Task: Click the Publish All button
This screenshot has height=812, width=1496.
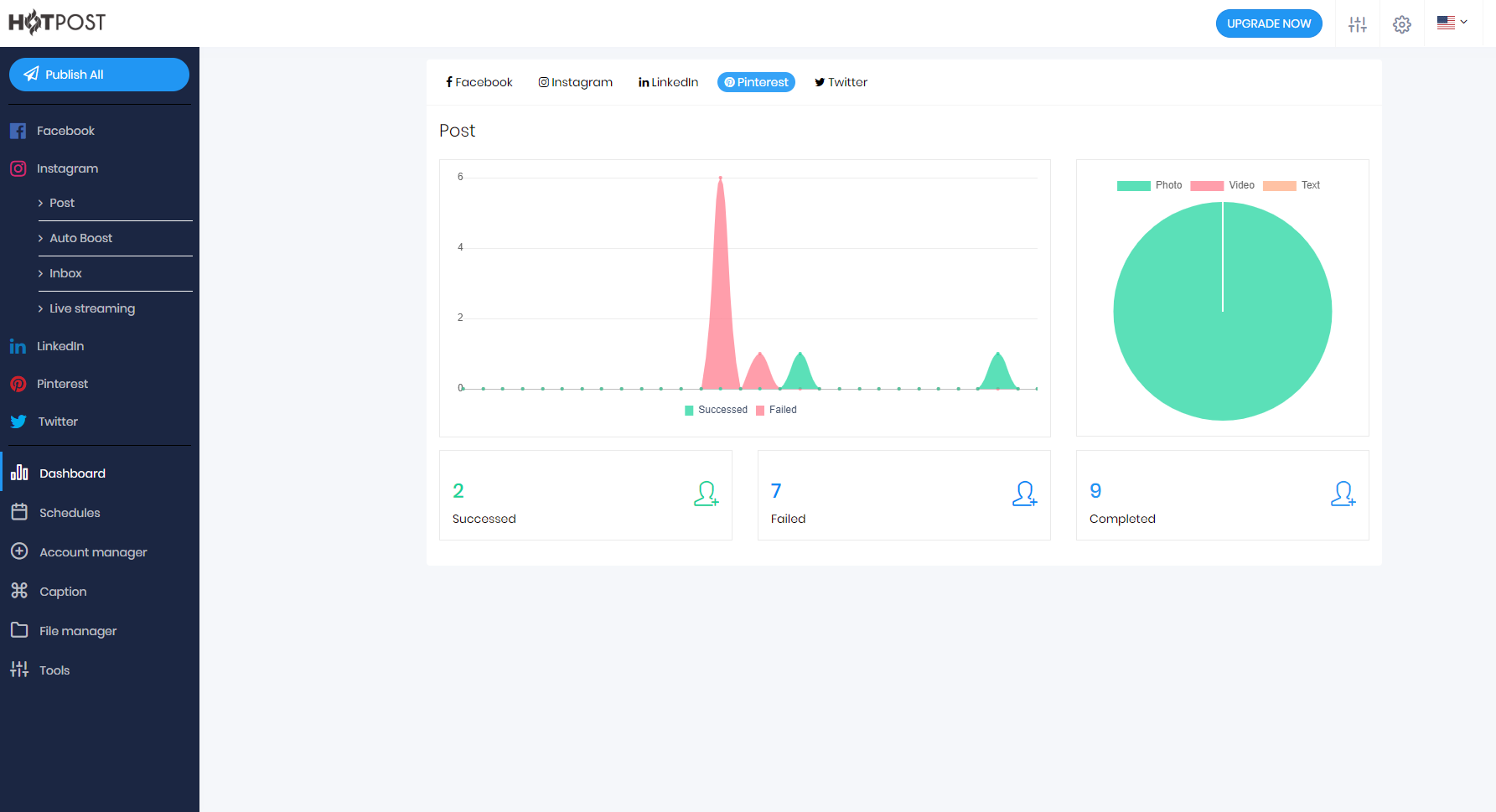Action: (99, 75)
